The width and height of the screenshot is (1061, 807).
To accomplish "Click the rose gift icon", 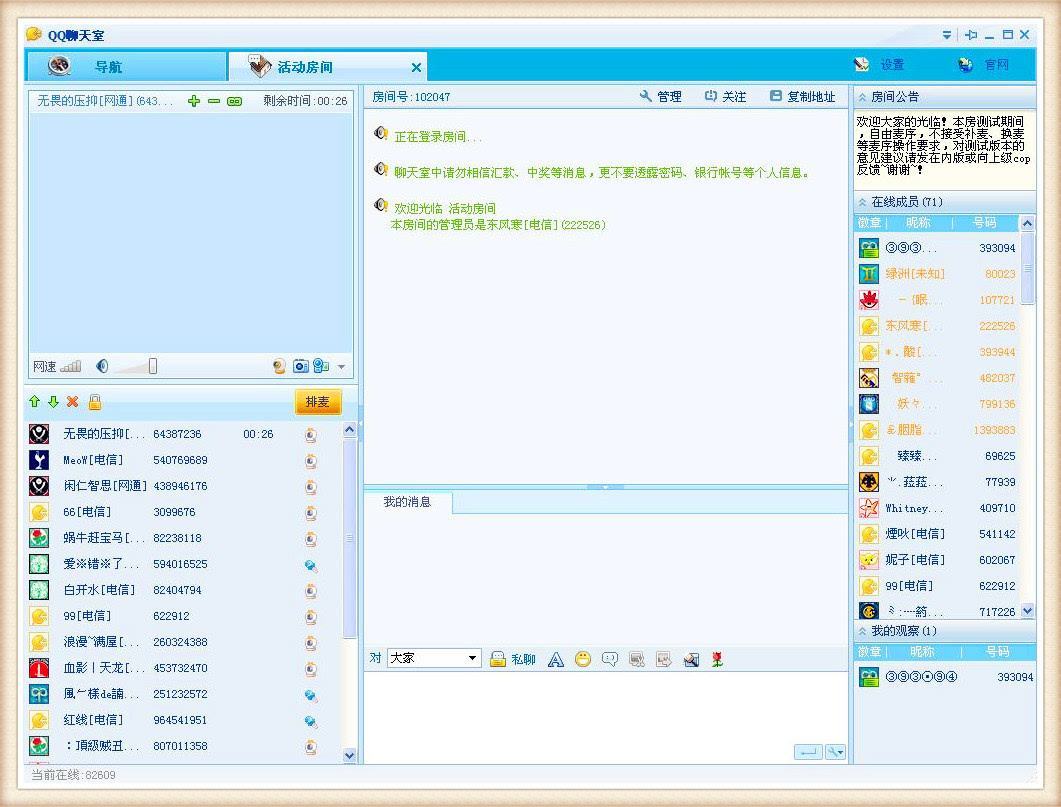I will (716, 659).
